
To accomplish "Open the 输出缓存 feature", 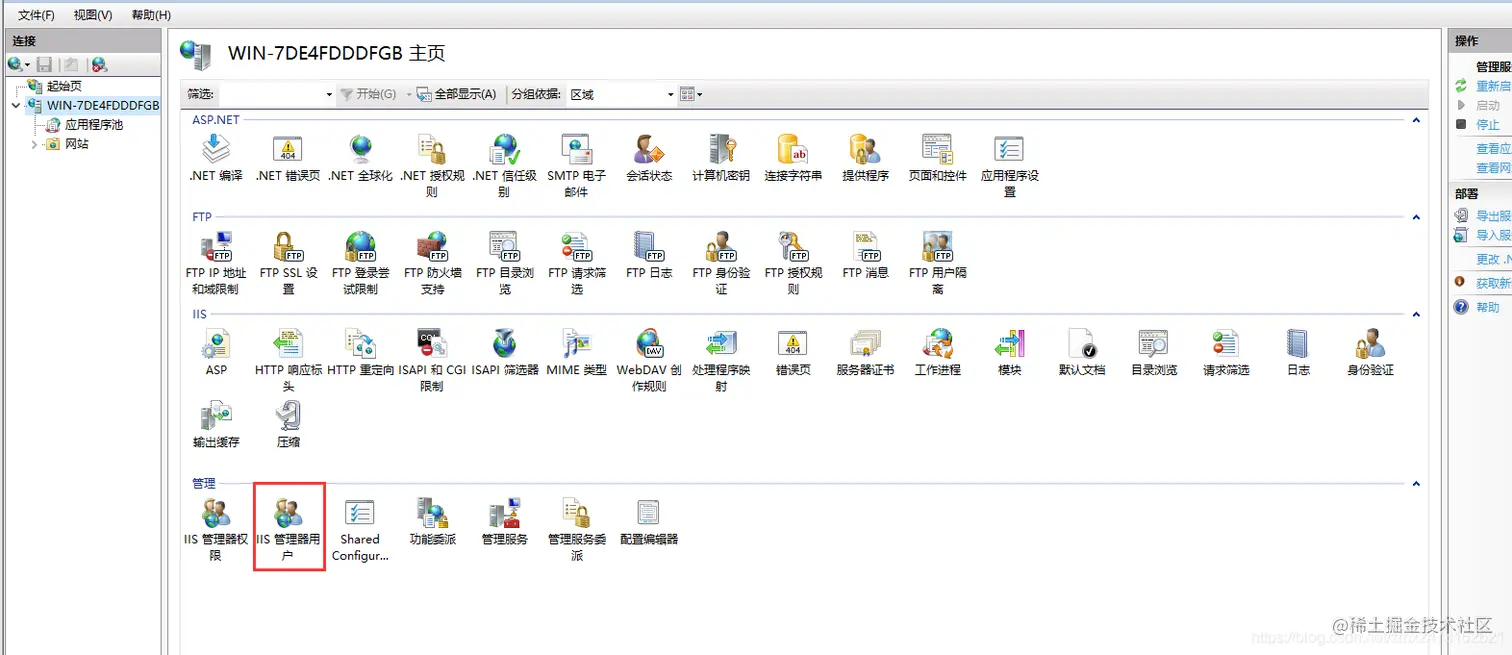I will tap(216, 424).
